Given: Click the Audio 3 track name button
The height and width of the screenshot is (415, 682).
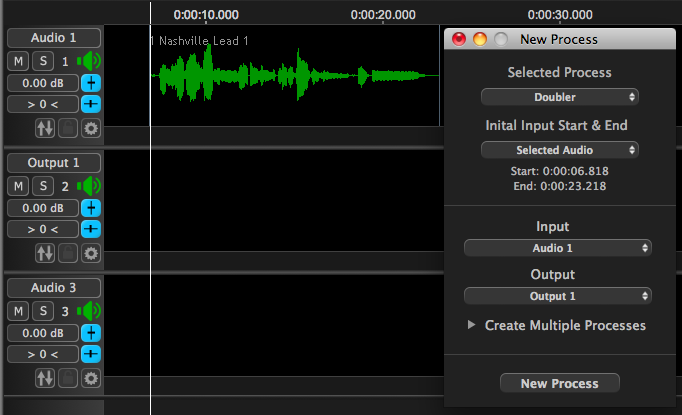Looking at the screenshot, I should [x=53, y=288].
